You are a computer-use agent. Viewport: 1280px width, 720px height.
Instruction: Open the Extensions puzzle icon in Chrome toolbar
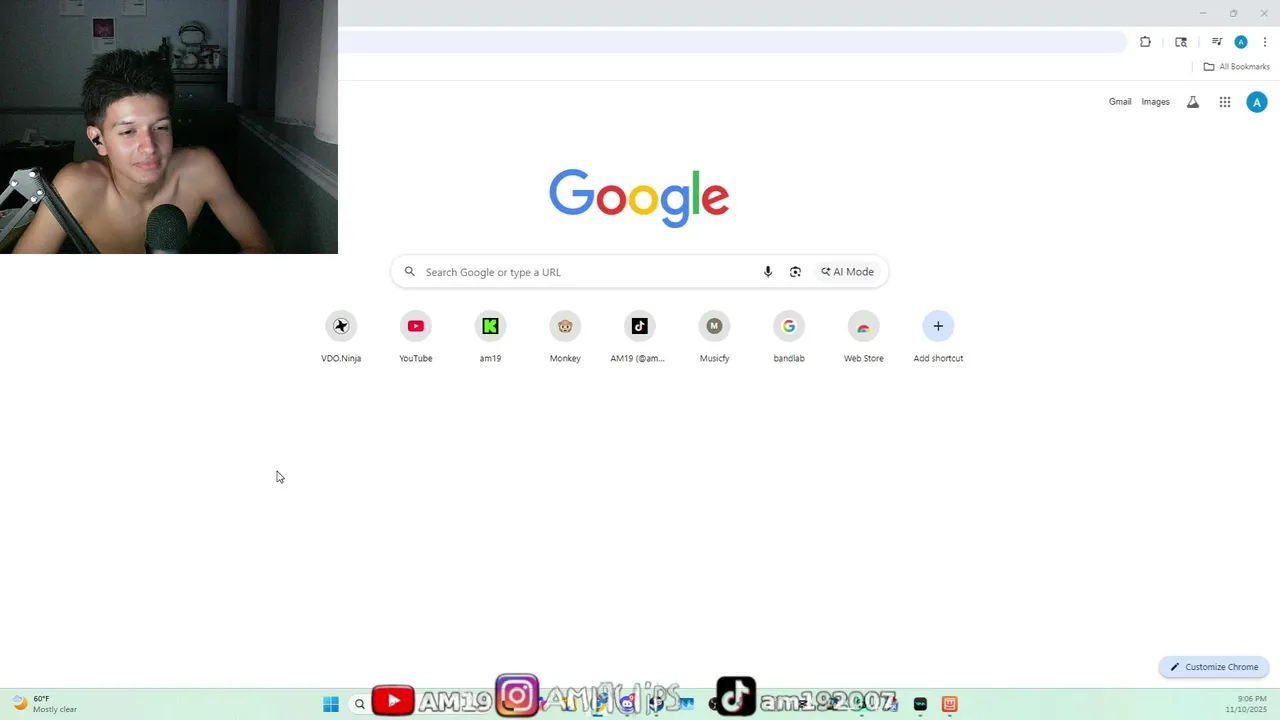(x=1145, y=42)
